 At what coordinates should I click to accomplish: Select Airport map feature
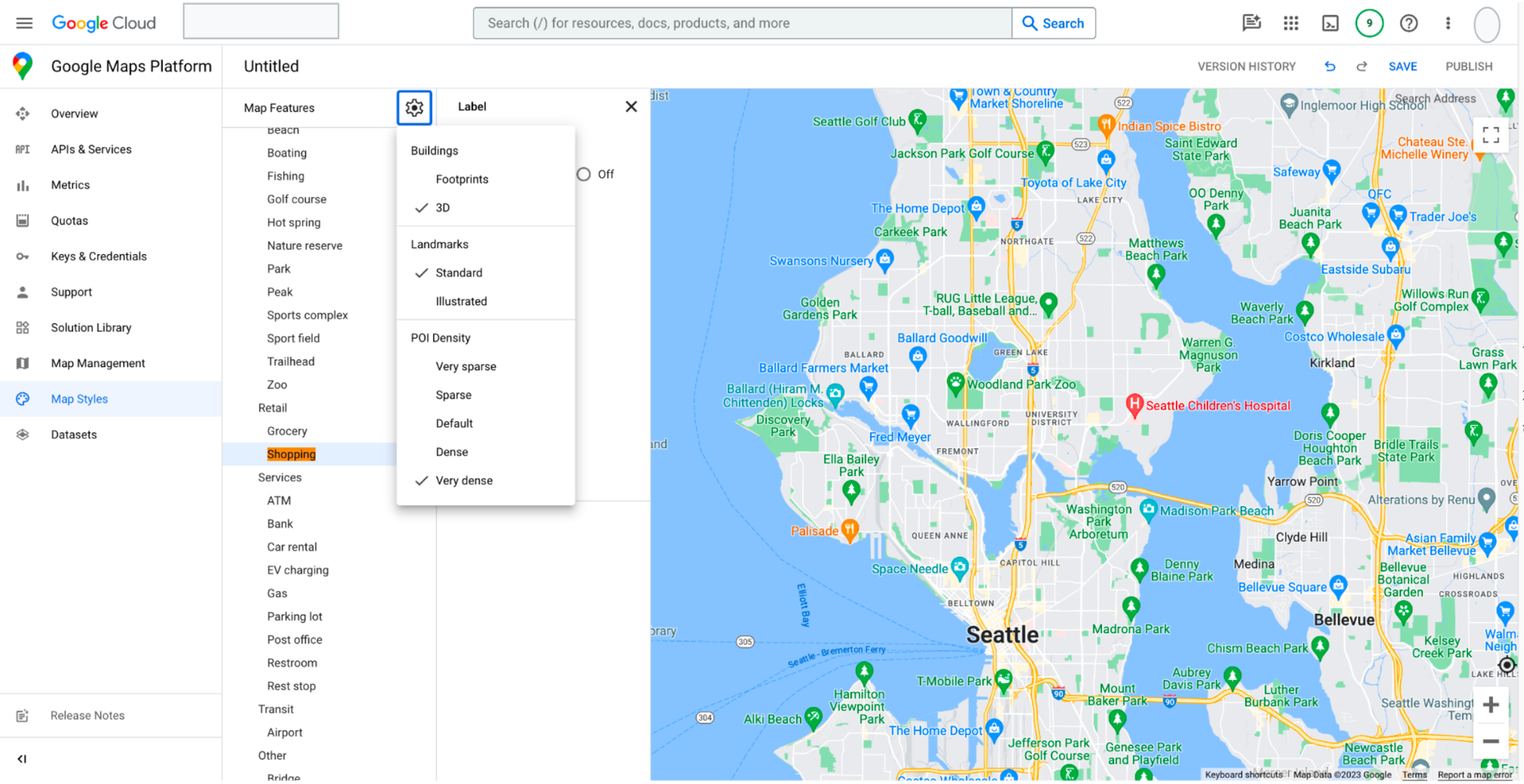pos(284,733)
